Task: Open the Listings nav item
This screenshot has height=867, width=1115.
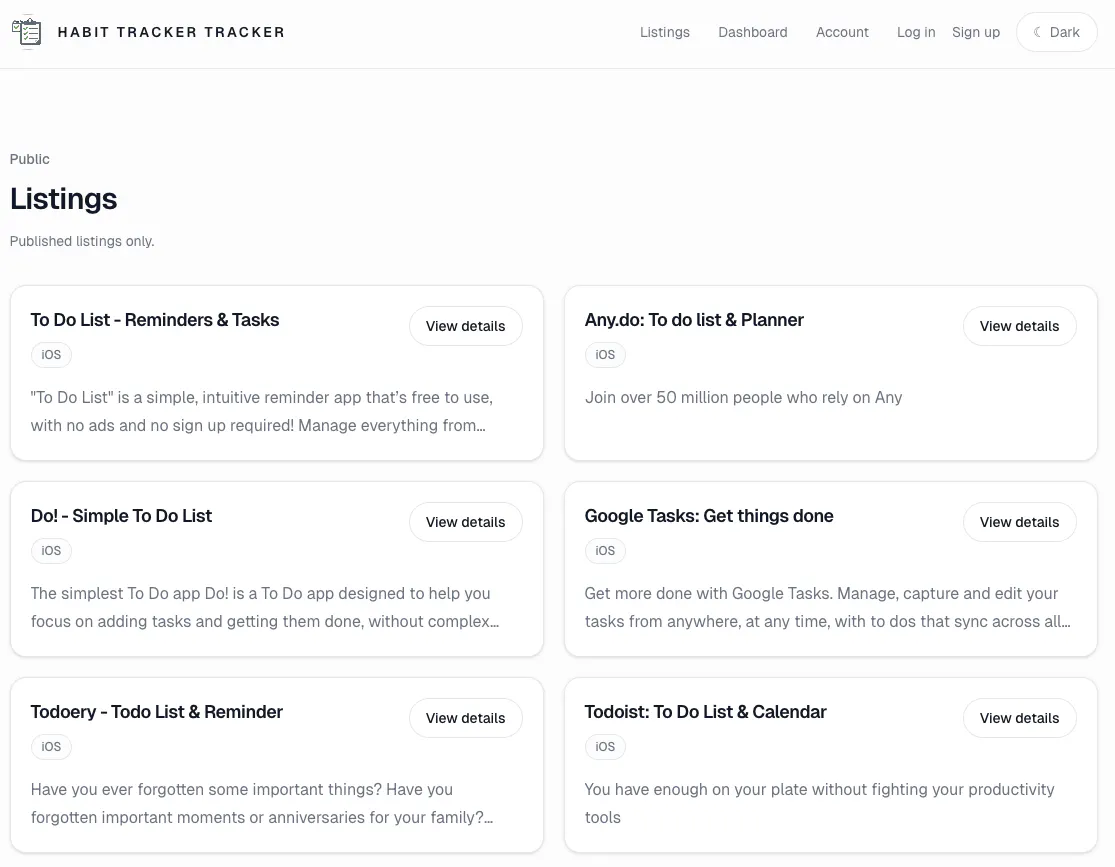Action: 664,32
